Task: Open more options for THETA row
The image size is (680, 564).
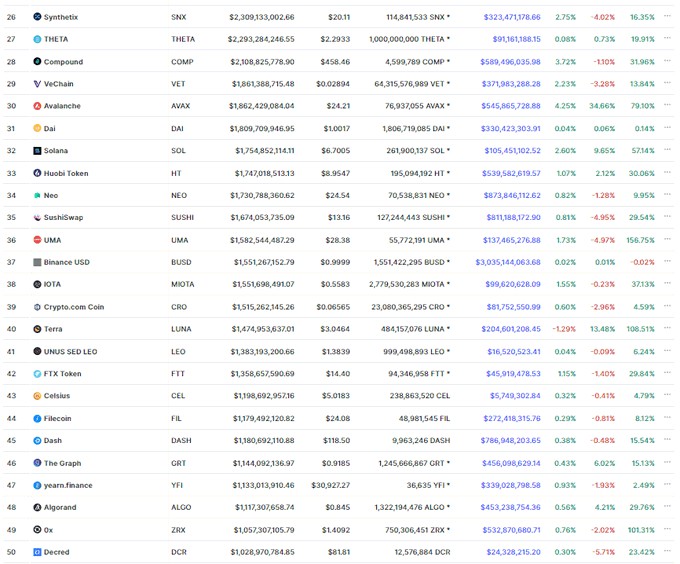Action: tap(667, 38)
